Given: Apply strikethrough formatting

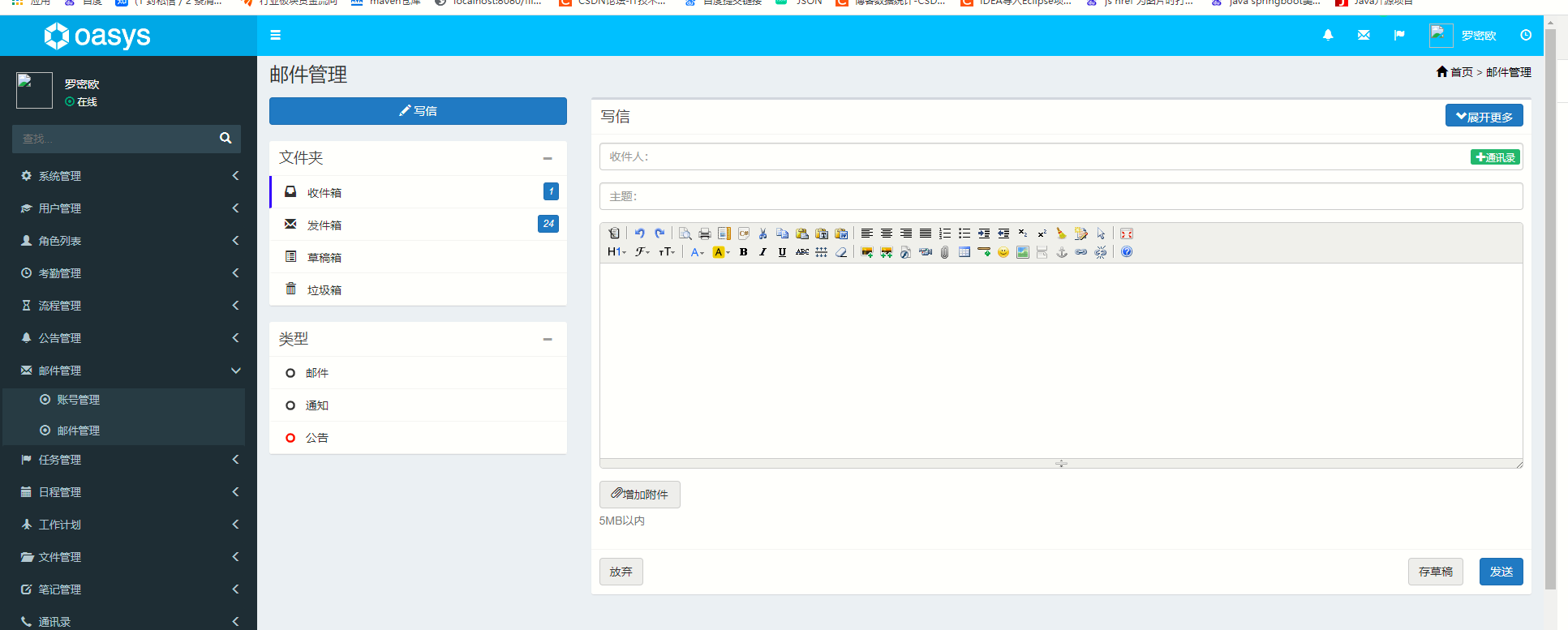Looking at the screenshot, I should [802, 252].
